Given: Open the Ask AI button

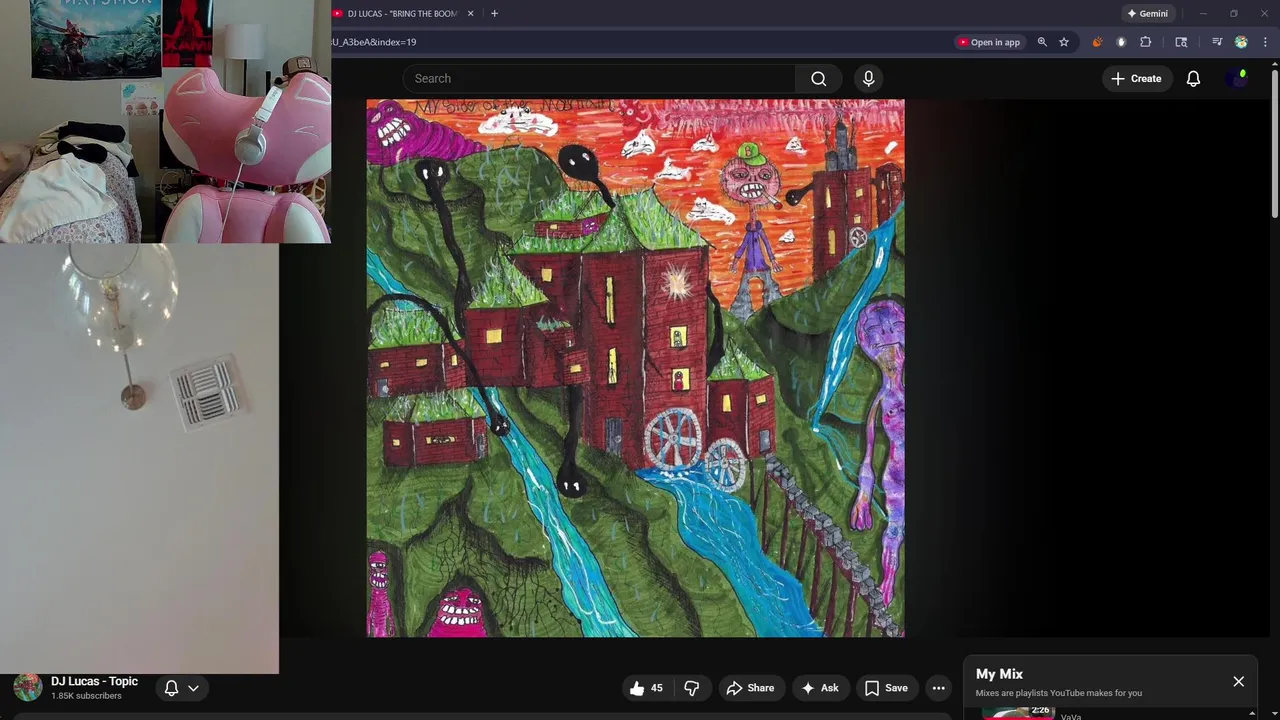Looking at the screenshot, I should [819, 688].
